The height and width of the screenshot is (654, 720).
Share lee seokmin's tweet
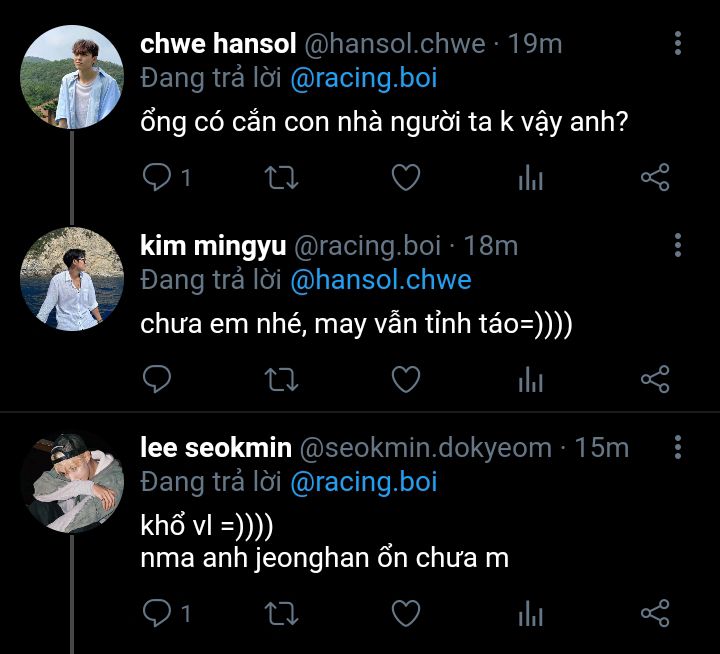(x=654, y=611)
